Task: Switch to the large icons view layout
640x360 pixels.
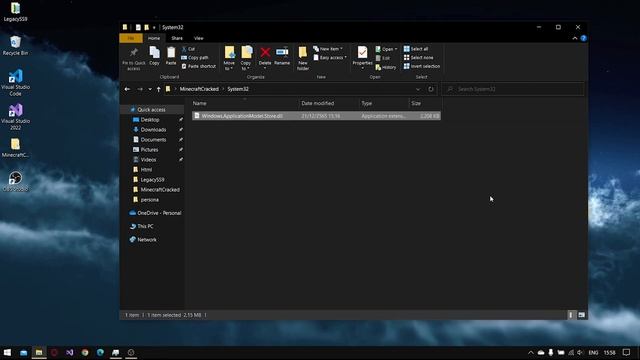Action: 582,315
